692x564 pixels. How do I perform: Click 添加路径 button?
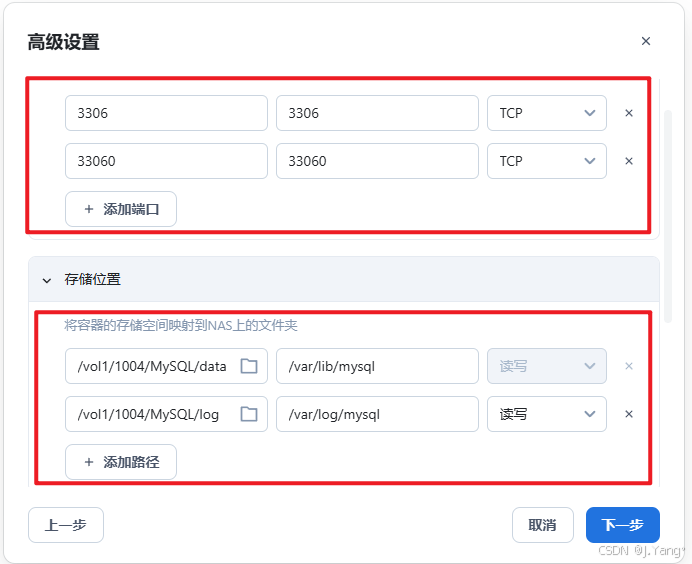click(121, 462)
